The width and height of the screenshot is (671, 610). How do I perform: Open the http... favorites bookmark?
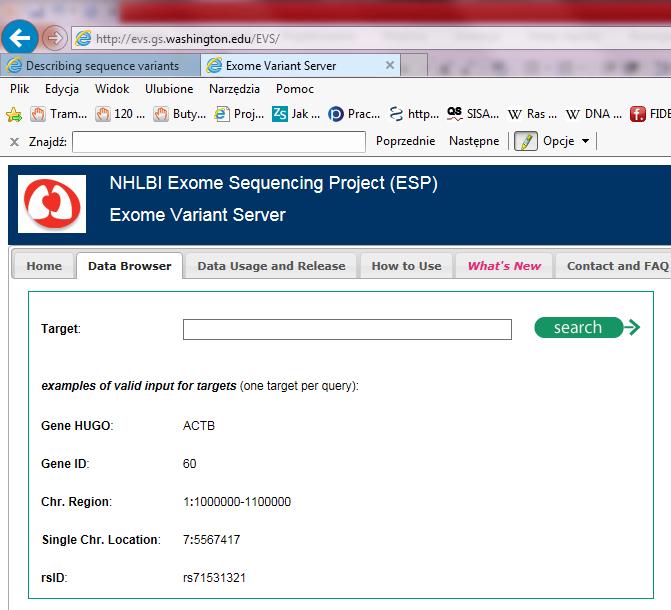click(x=414, y=114)
